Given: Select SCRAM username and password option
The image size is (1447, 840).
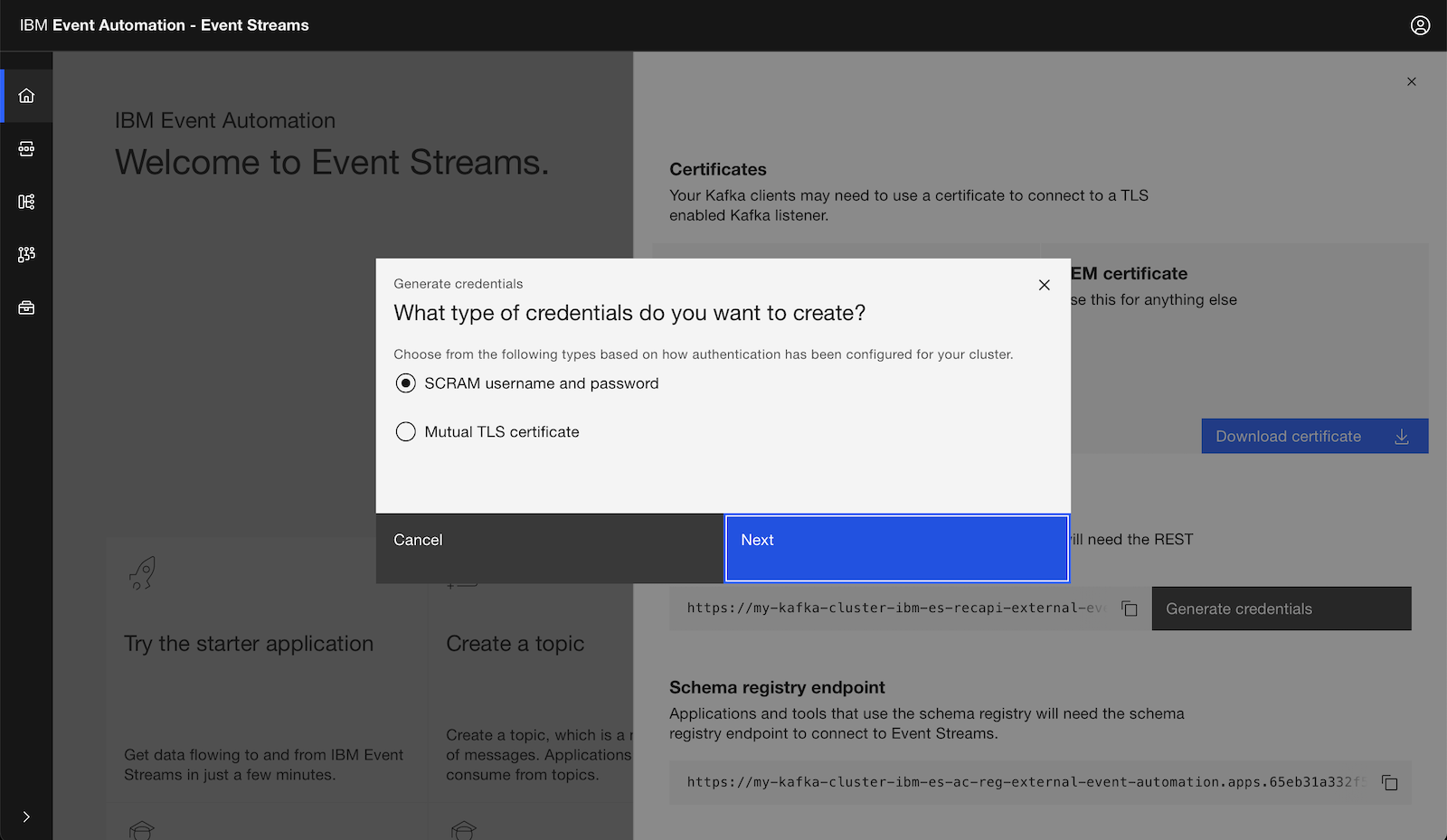Looking at the screenshot, I should point(406,383).
